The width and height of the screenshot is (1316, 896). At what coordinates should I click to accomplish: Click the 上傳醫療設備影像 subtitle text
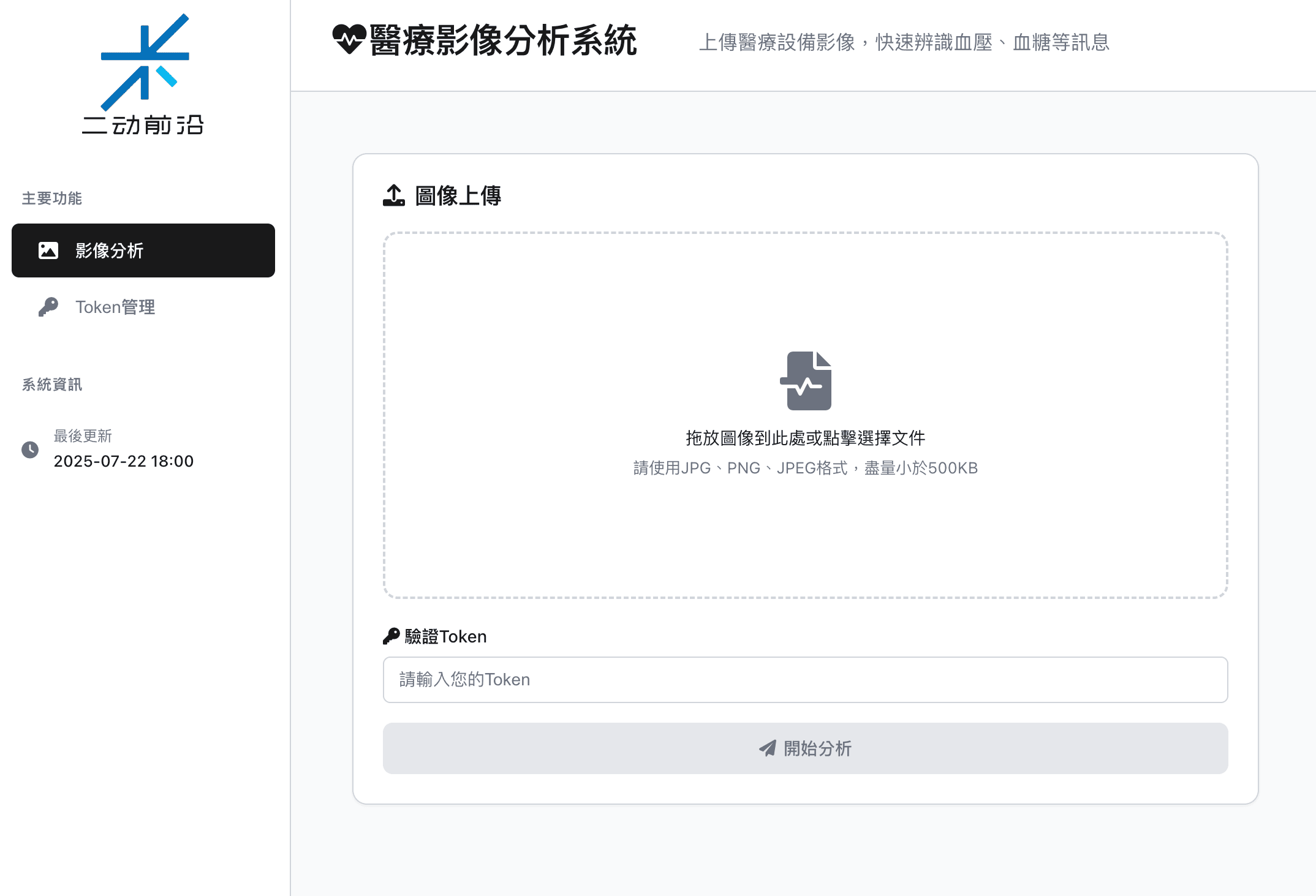pos(904,42)
